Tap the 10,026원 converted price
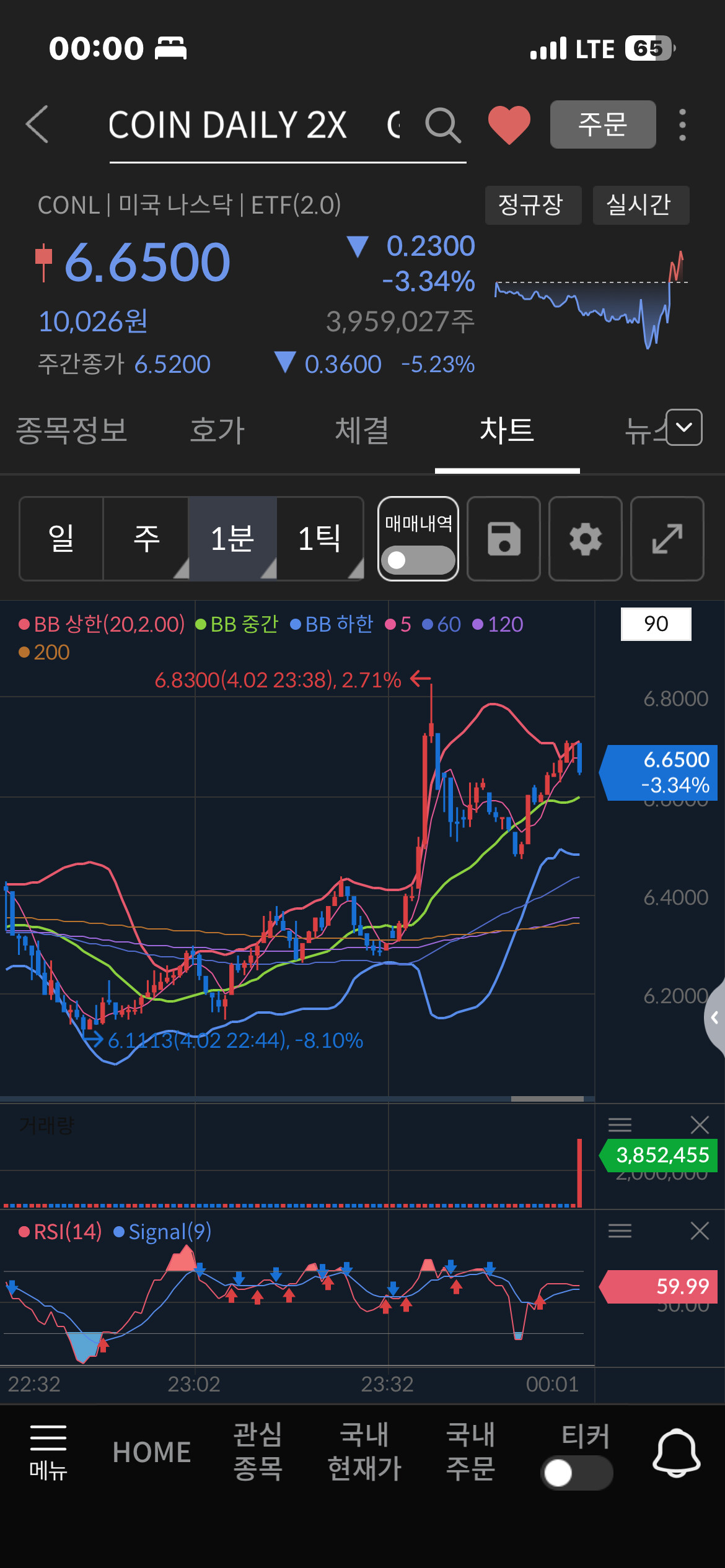Screen dimensions: 725x1568 (x=93, y=321)
